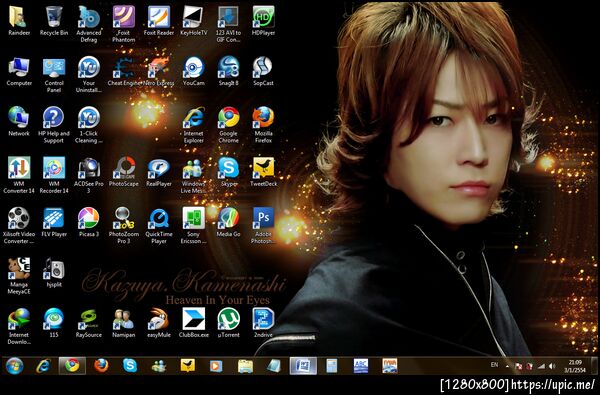Launch Your Uninstaller shortcut
Screen dimensions: 600x395
pos(89,74)
